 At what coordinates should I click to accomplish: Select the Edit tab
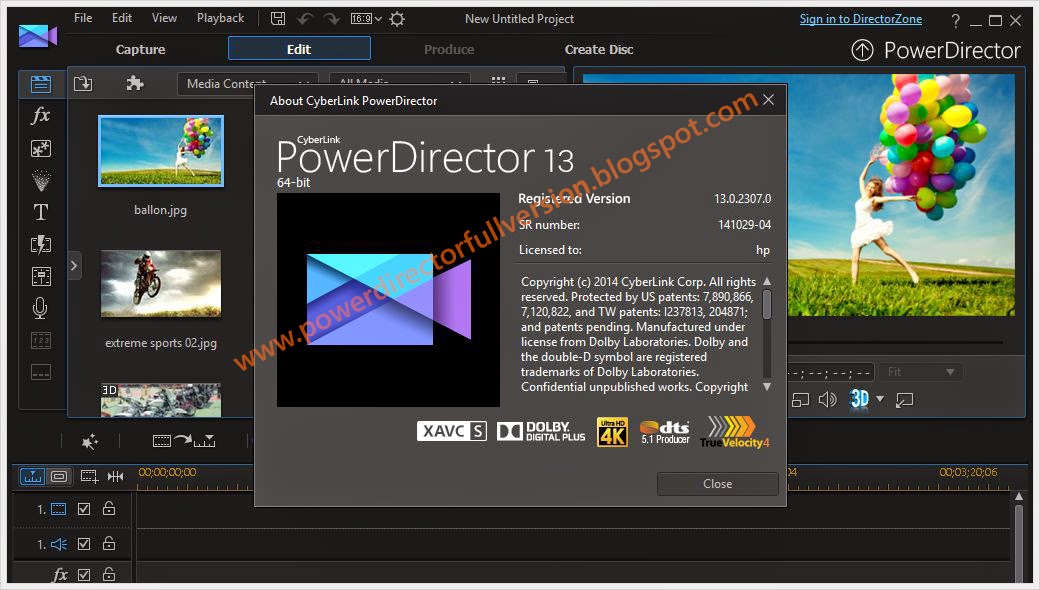pos(299,49)
